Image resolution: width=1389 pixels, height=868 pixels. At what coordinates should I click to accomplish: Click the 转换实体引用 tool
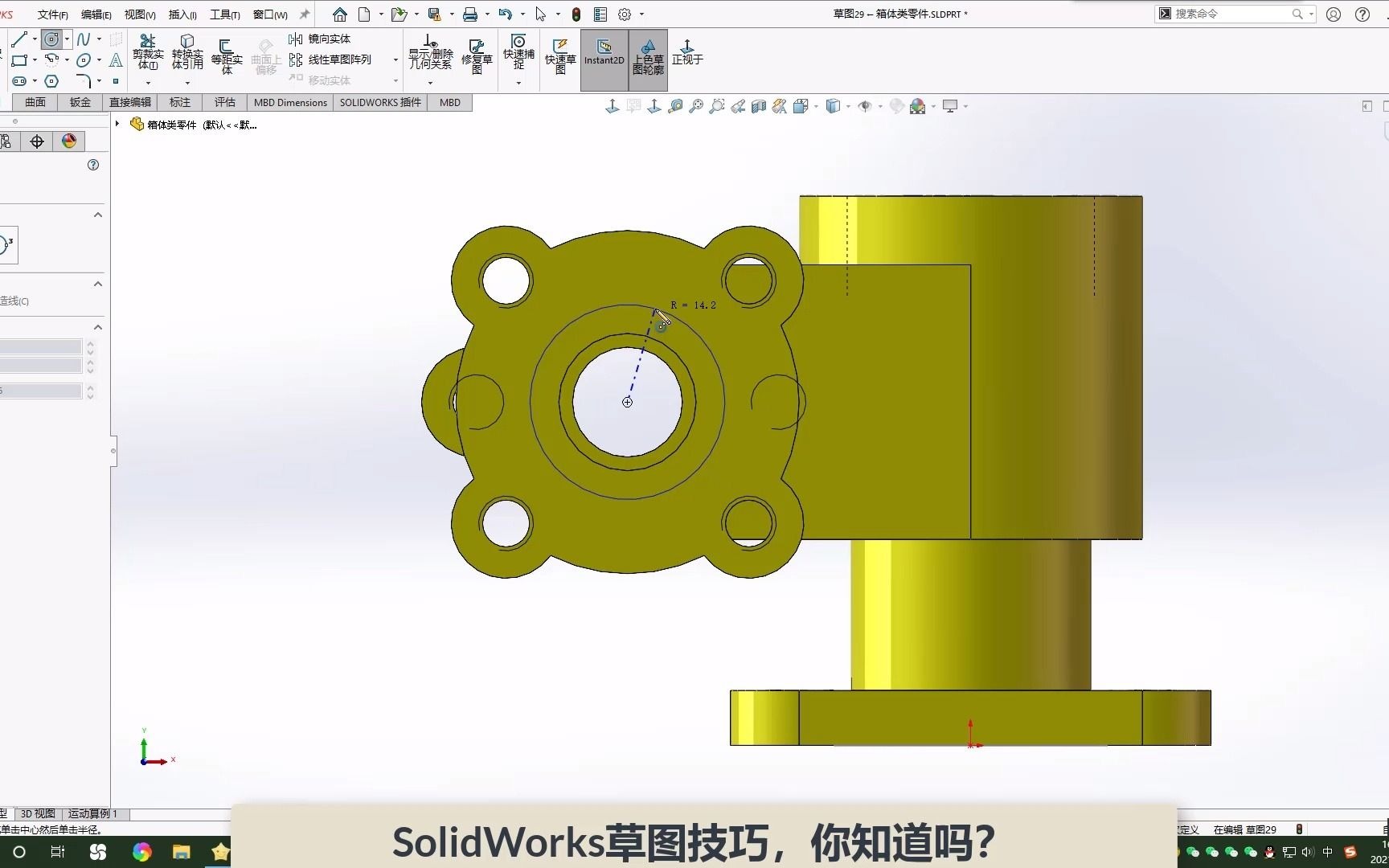187,48
